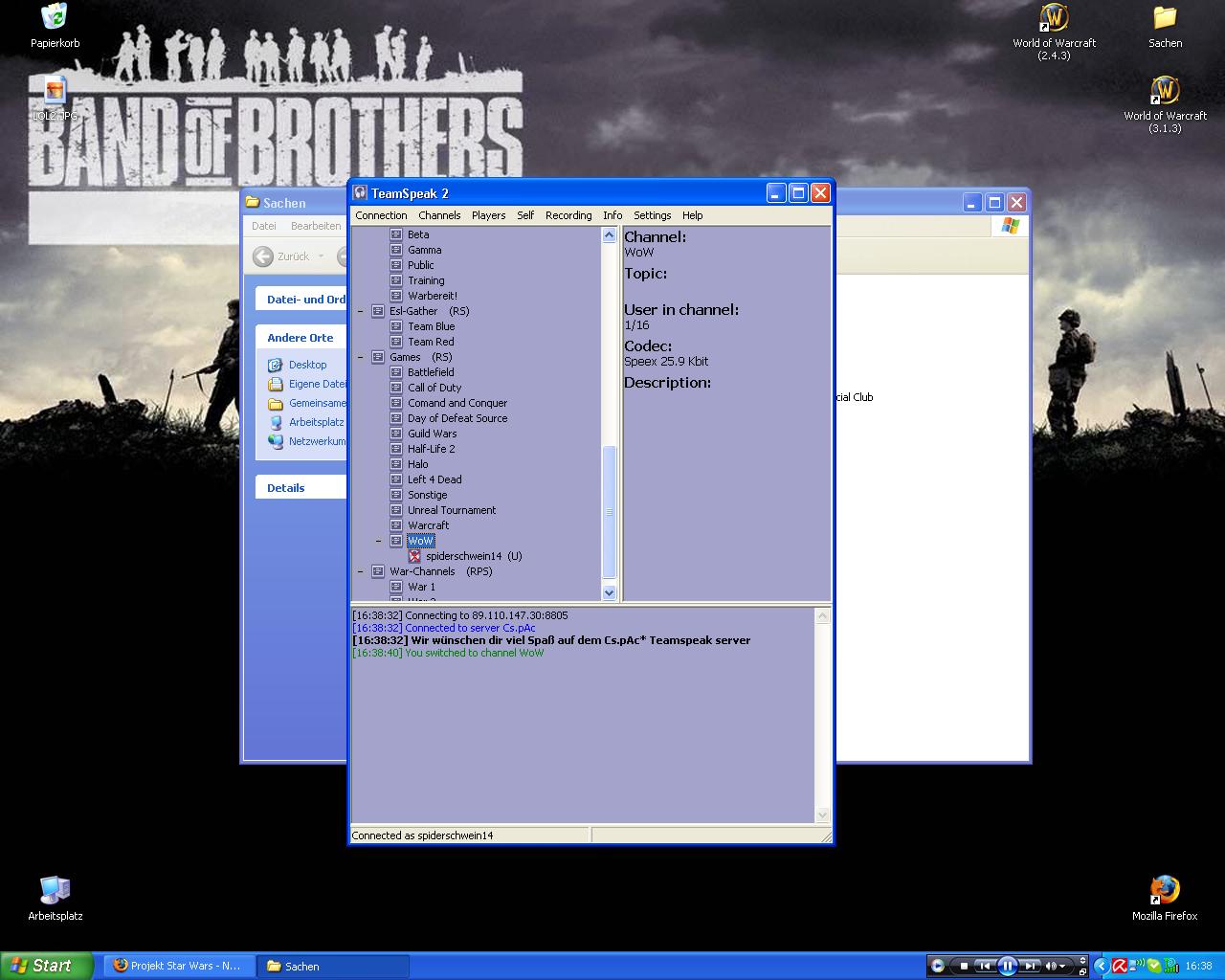
Task: Click the Warbereit! channel icon
Action: (x=396, y=296)
